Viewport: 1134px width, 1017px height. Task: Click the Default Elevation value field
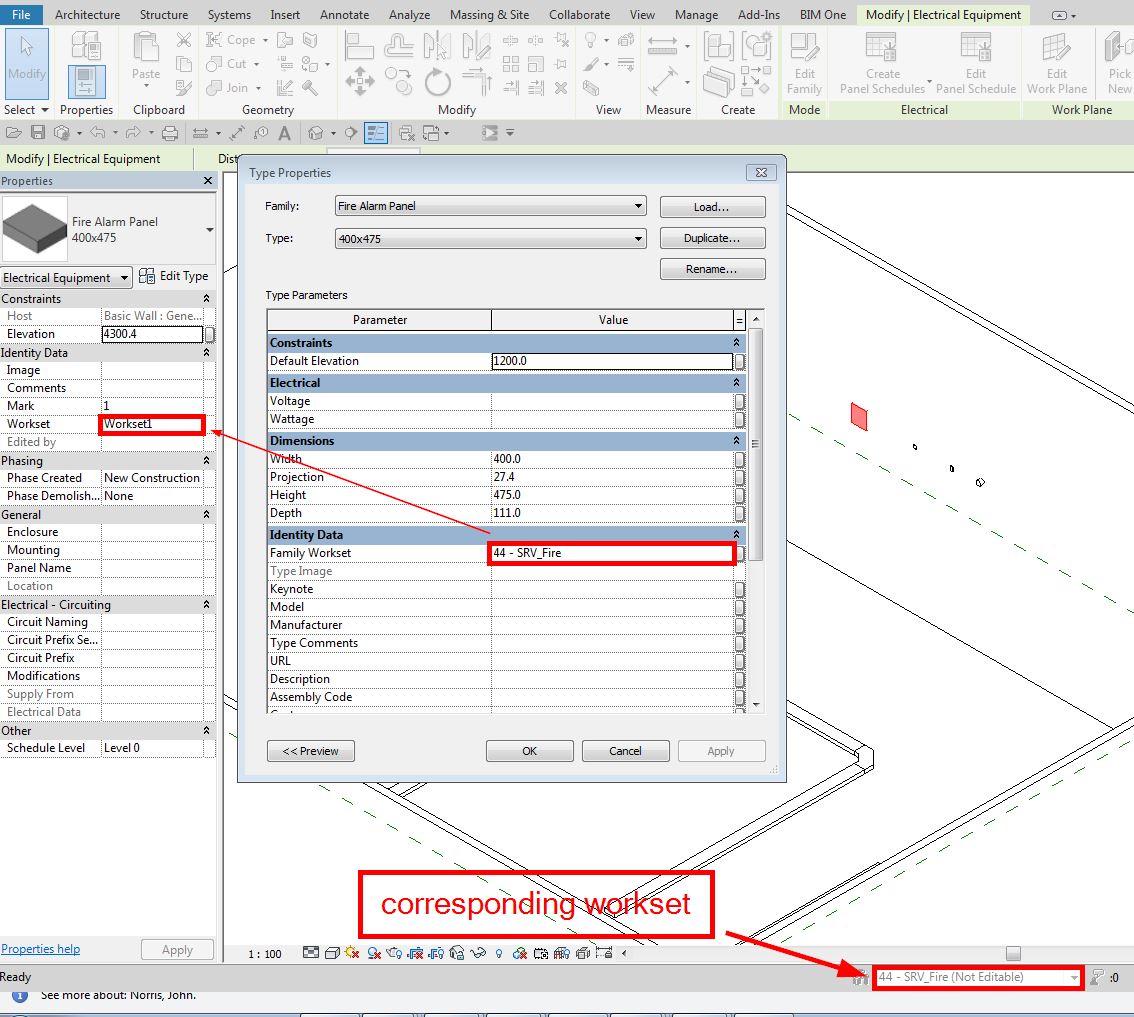point(611,361)
